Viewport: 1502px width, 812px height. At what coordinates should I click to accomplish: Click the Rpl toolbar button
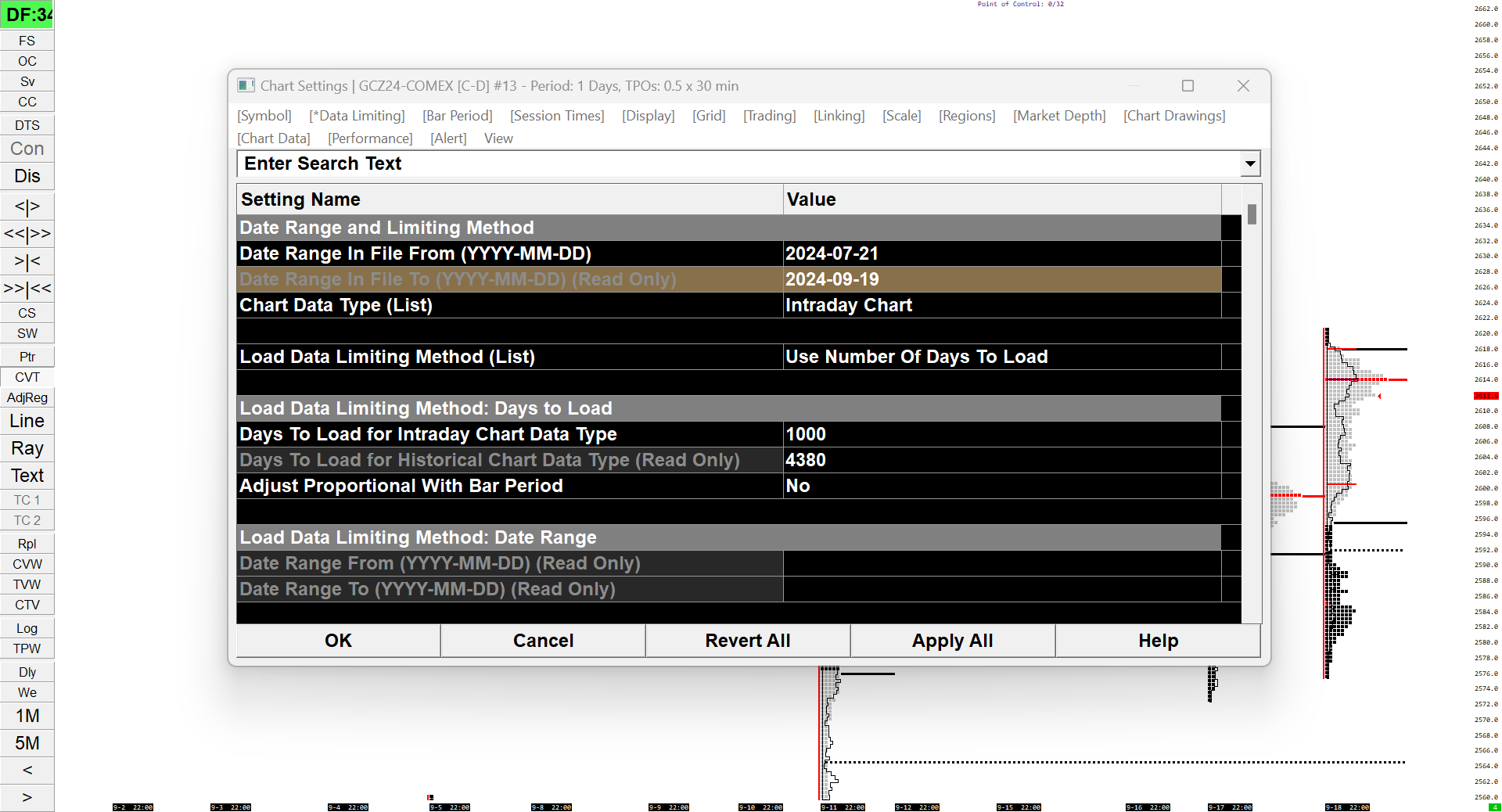tap(27, 544)
